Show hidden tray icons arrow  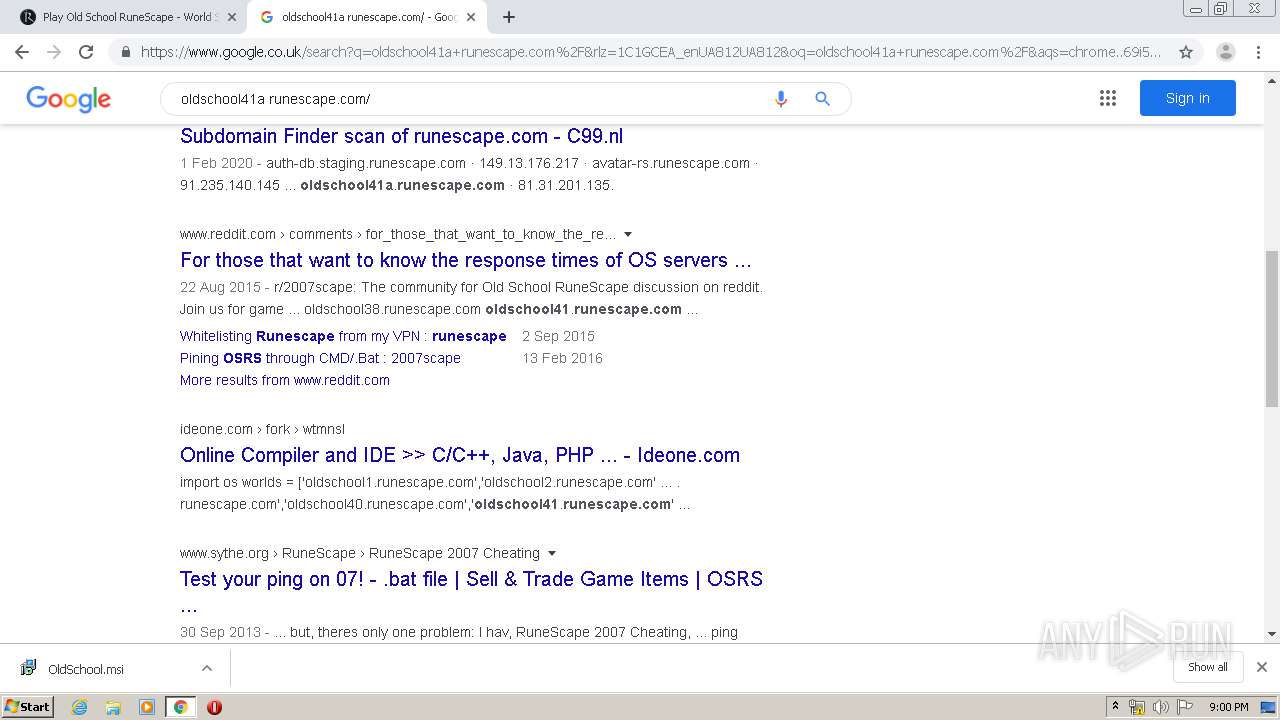(1116, 707)
